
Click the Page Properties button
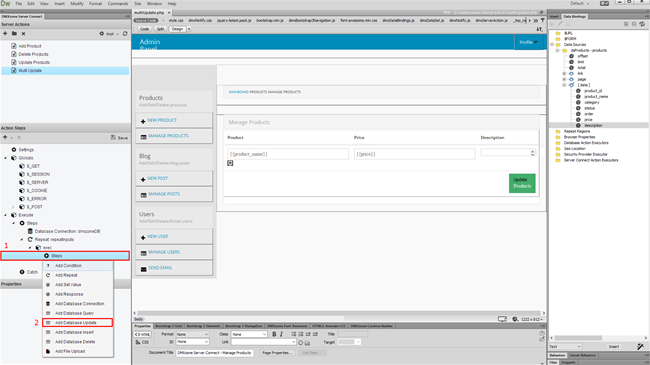pyautogui.click(x=277, y=353)
